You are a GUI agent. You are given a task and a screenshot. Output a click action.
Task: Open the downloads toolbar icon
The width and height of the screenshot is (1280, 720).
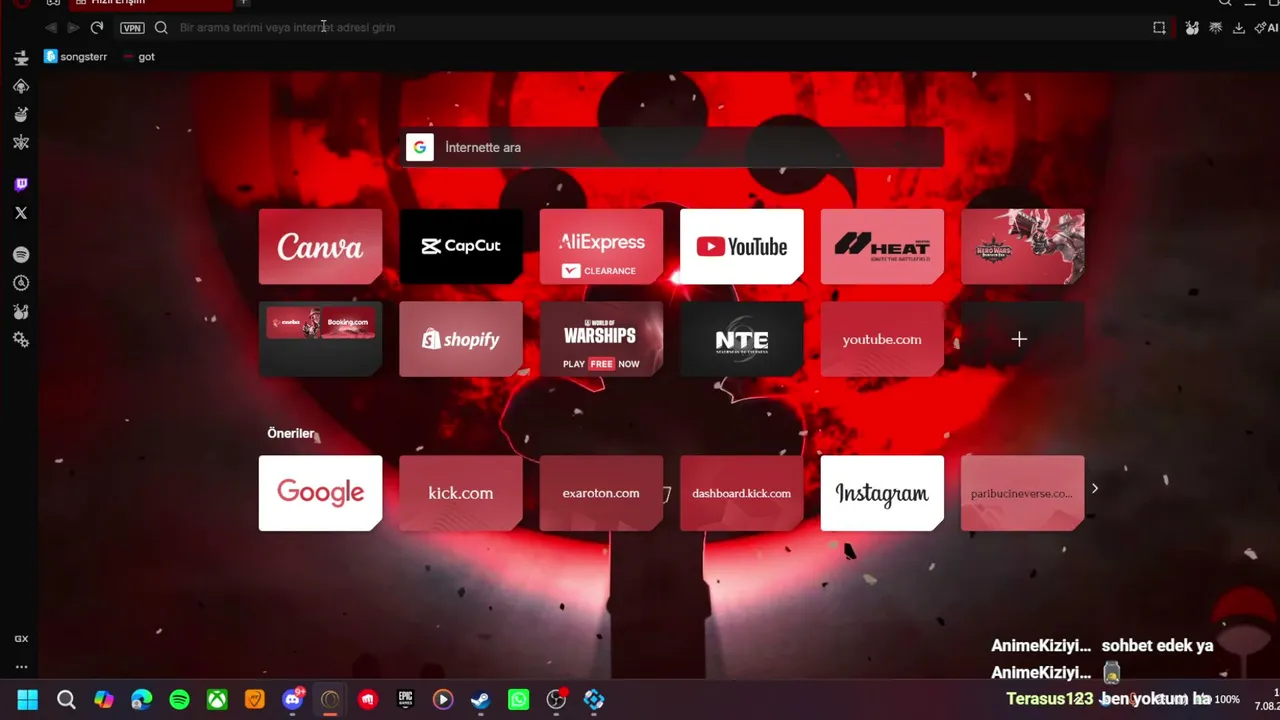pyautogui.click(x=1239, y=28)
